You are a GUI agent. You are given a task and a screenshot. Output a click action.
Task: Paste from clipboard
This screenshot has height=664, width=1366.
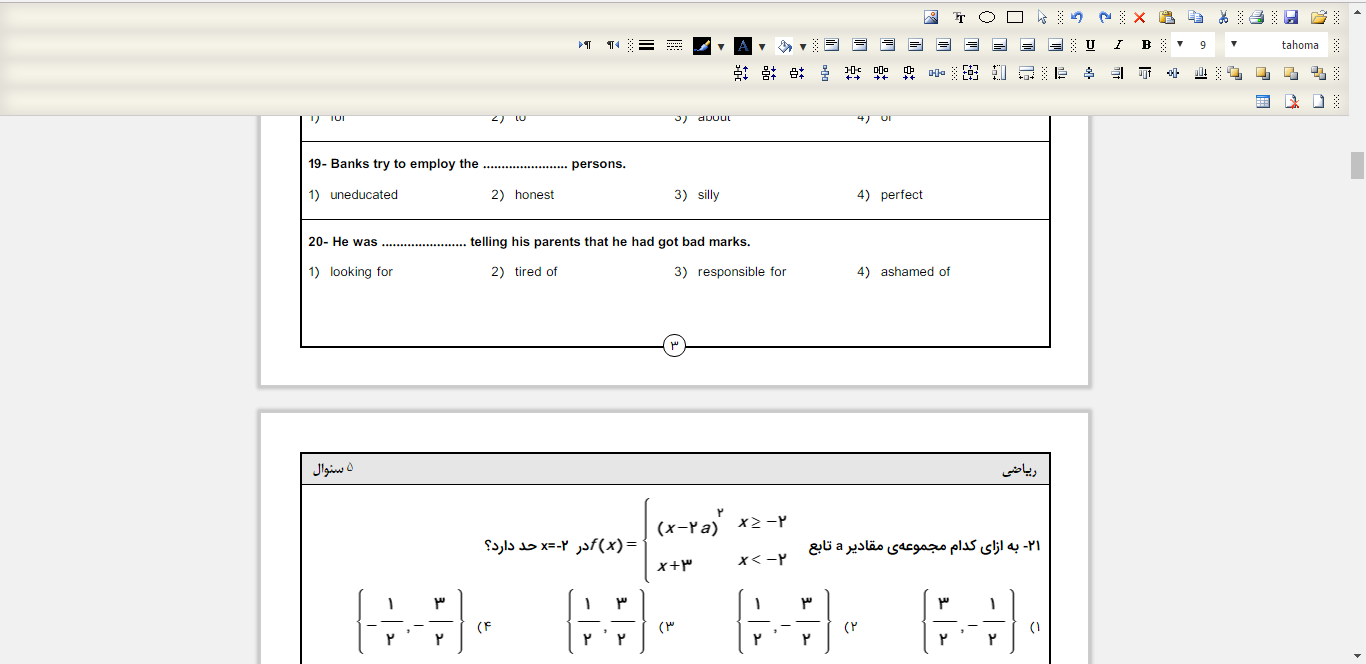(1166, 17)
